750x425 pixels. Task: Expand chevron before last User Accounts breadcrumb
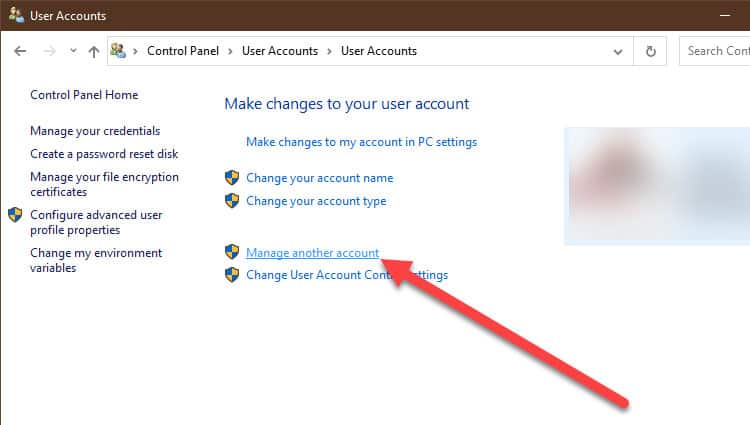coord(329,51)
